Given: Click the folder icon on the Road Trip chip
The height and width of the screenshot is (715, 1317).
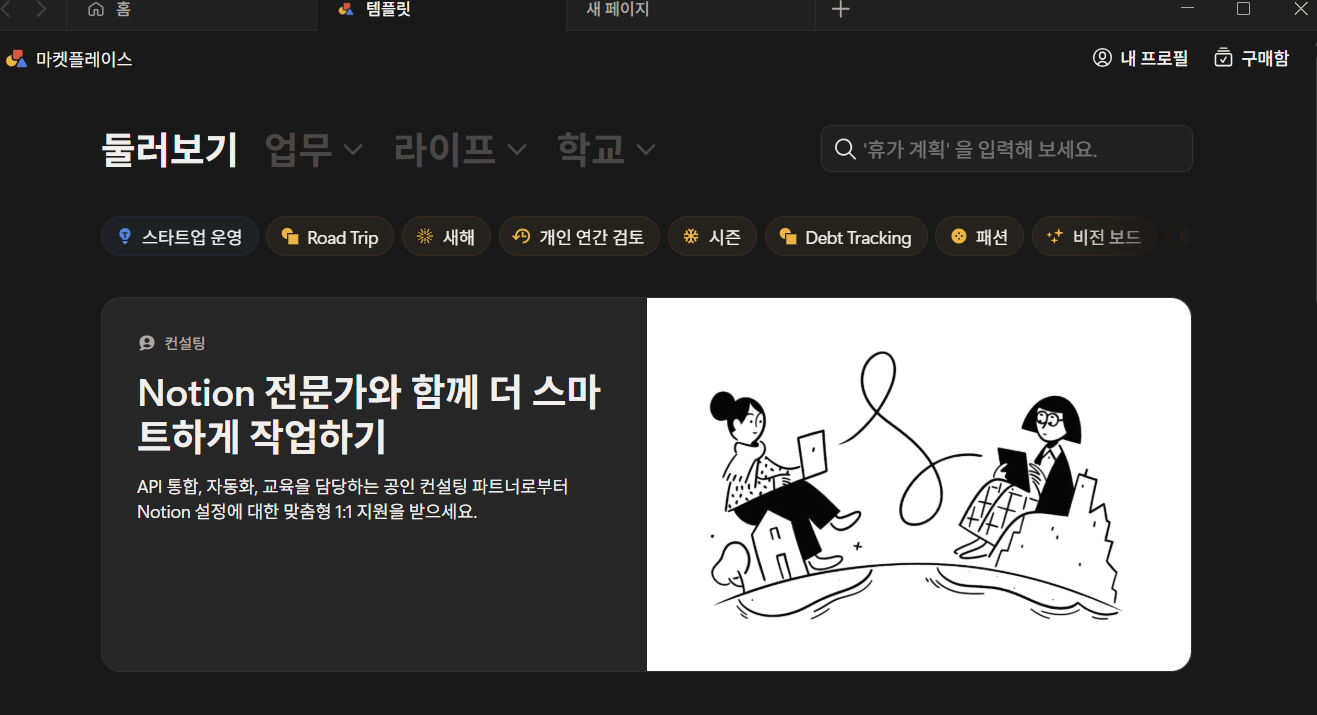Looking at the screenshot, I should pyautogui.click(x=290, y=236).
